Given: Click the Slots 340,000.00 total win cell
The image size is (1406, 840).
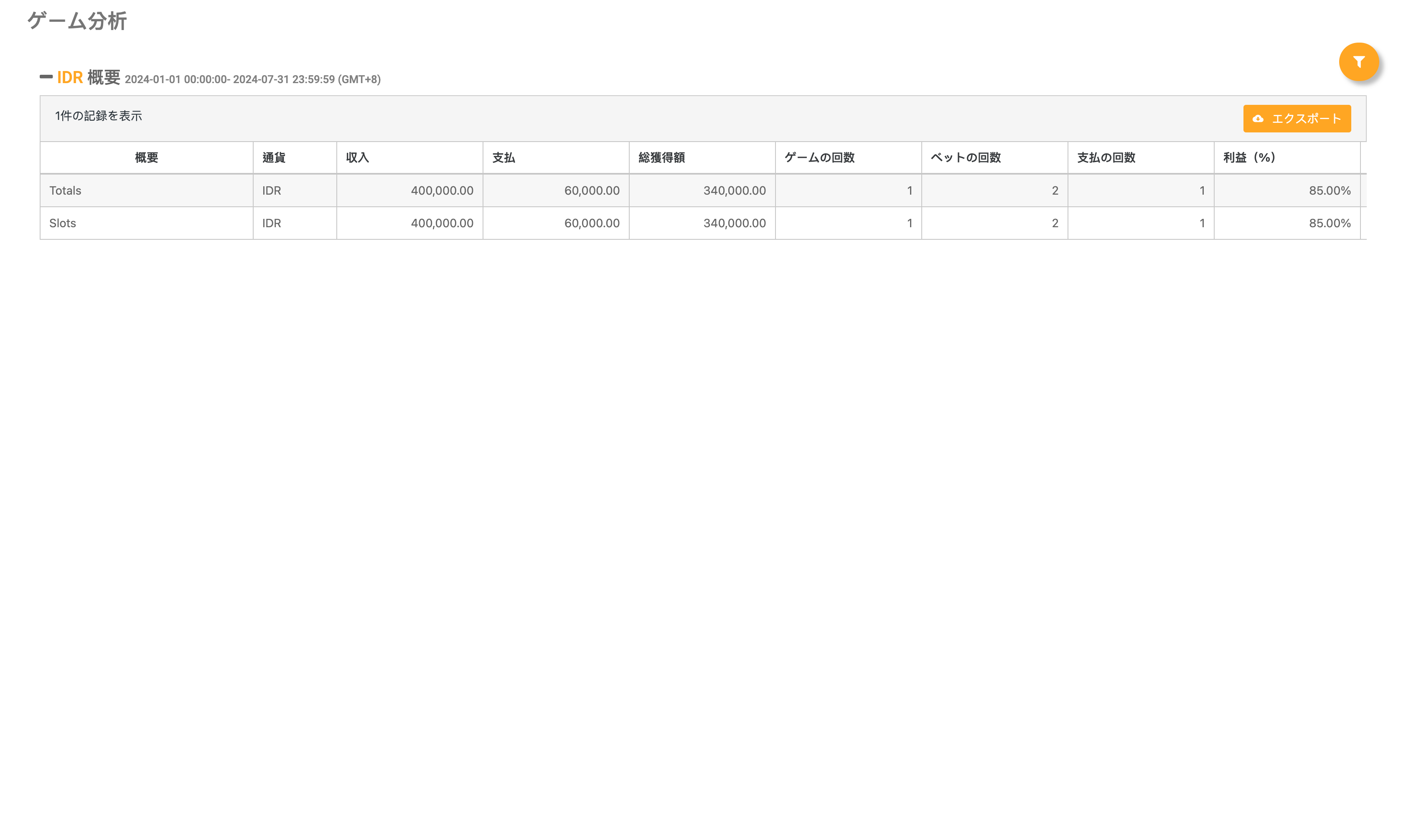Looking at the screenshot, I should [734, 223].
